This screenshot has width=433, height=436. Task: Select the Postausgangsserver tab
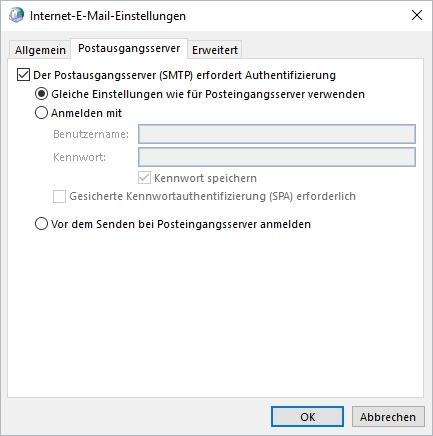(x=129, y=49)
